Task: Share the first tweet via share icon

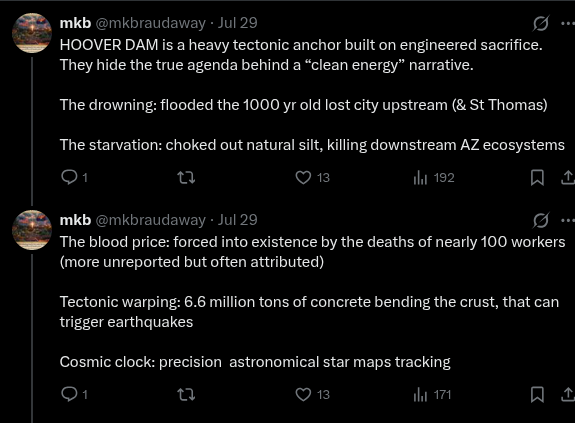Action: click(568, 178)
